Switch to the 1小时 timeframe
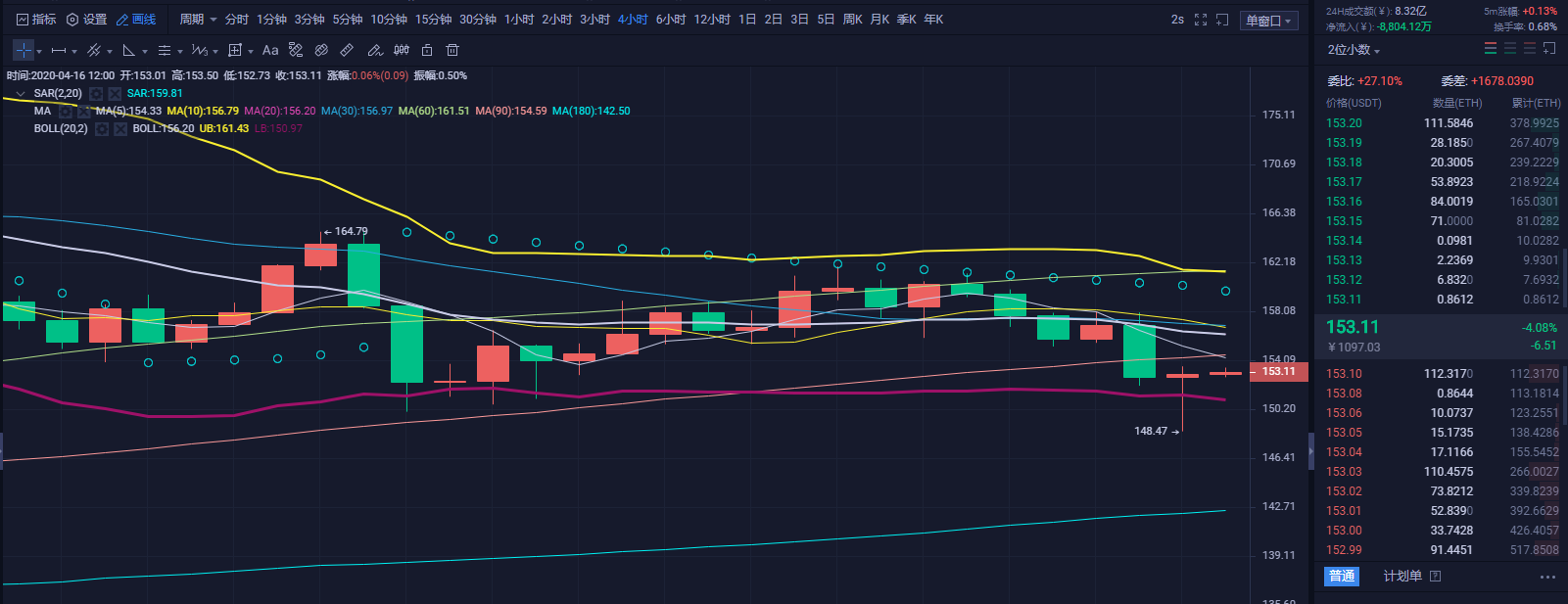 (x=519, y=20)
